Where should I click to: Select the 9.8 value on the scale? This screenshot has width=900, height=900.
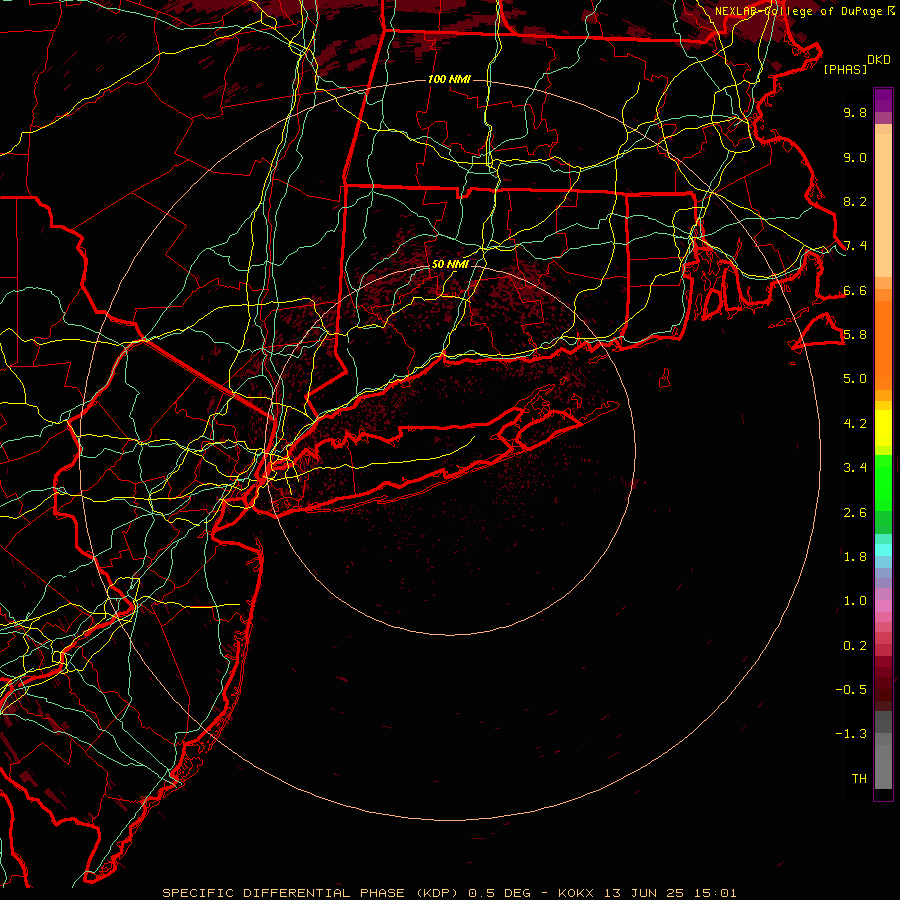point(855,112)
